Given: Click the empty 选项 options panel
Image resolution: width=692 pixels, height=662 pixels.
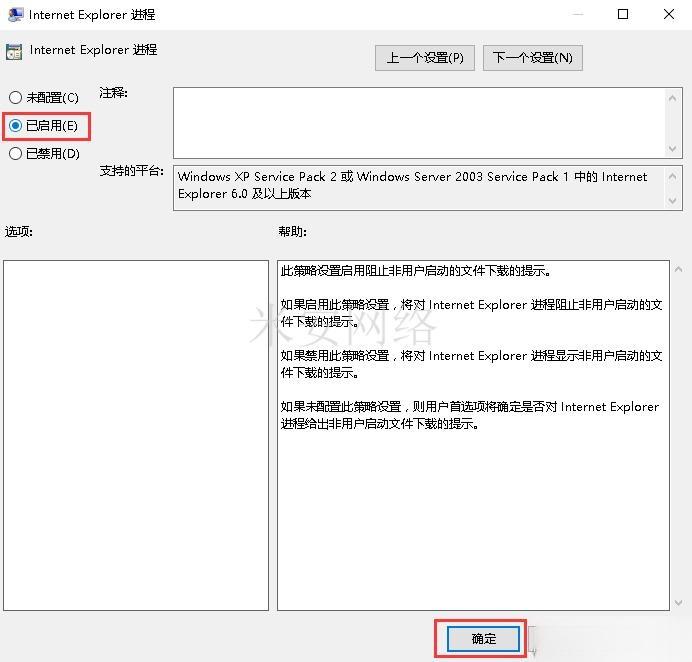Looking at the screenshot, I should click(136, 435).
